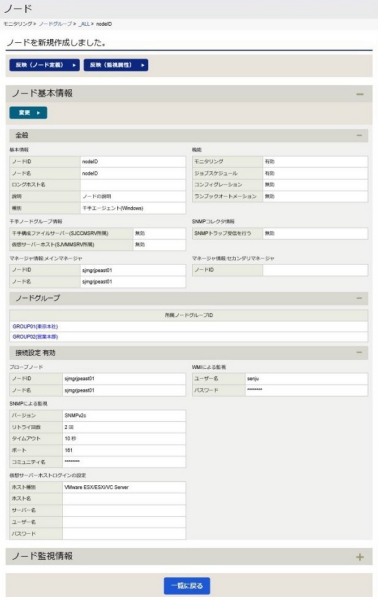Collapse the ノード基本情報 section with its minus
This screenshot has height=600, width=378.
[x=360, y=94]
